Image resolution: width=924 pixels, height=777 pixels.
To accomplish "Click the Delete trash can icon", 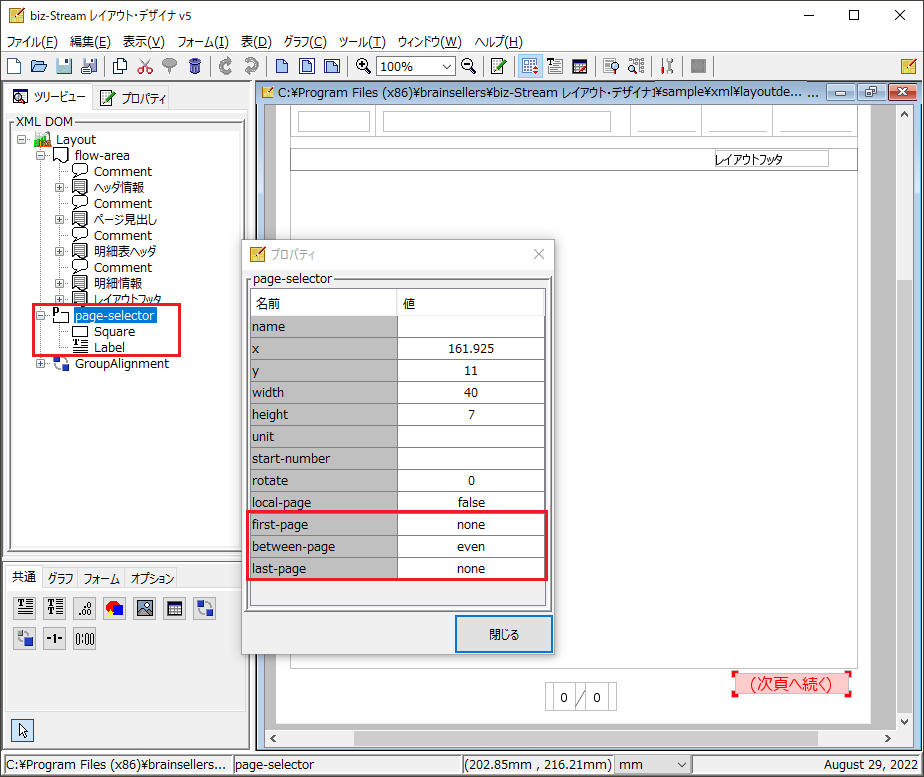I will [195, 67].
